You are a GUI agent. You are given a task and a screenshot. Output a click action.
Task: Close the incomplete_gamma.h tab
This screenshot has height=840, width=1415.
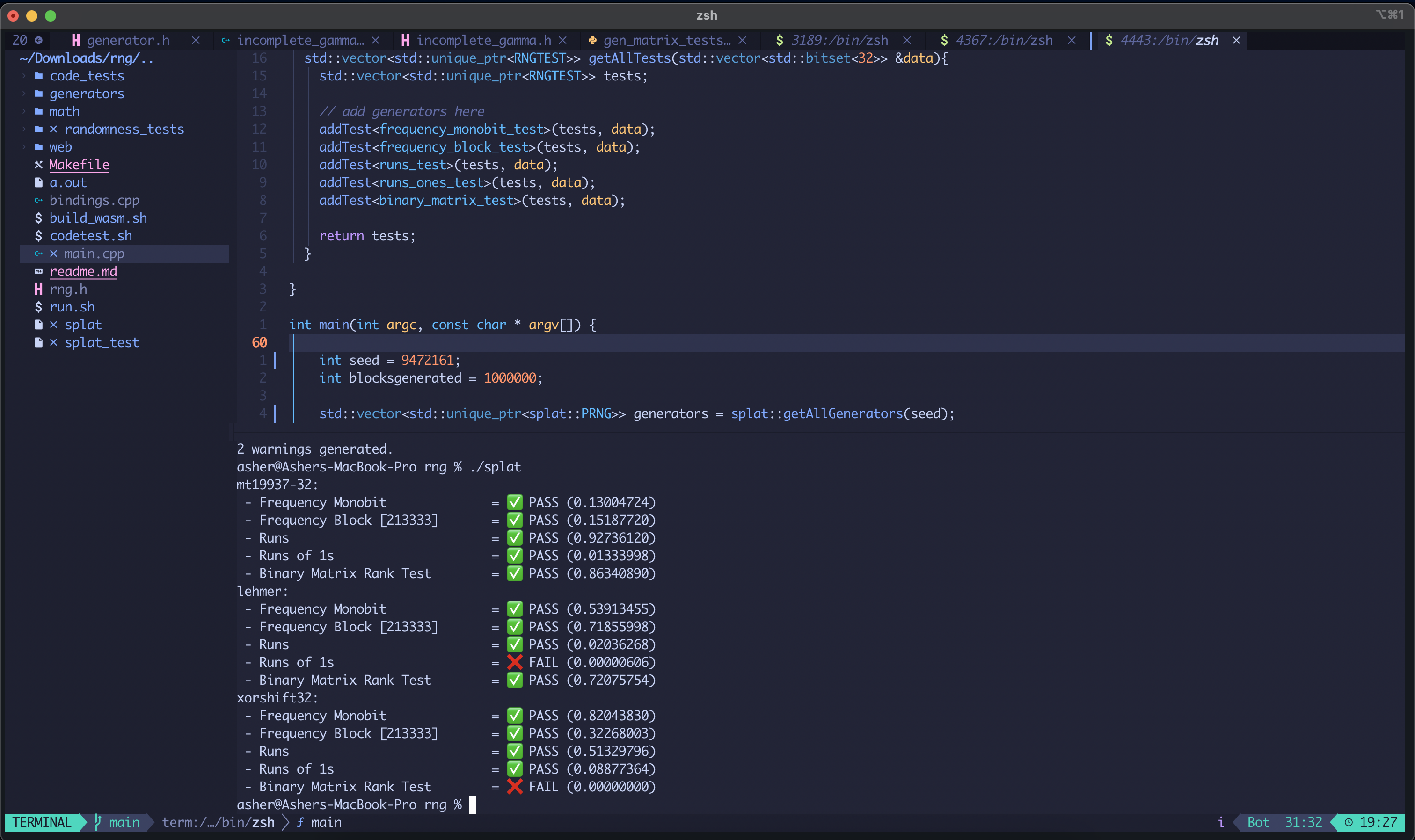coord(563,40)
